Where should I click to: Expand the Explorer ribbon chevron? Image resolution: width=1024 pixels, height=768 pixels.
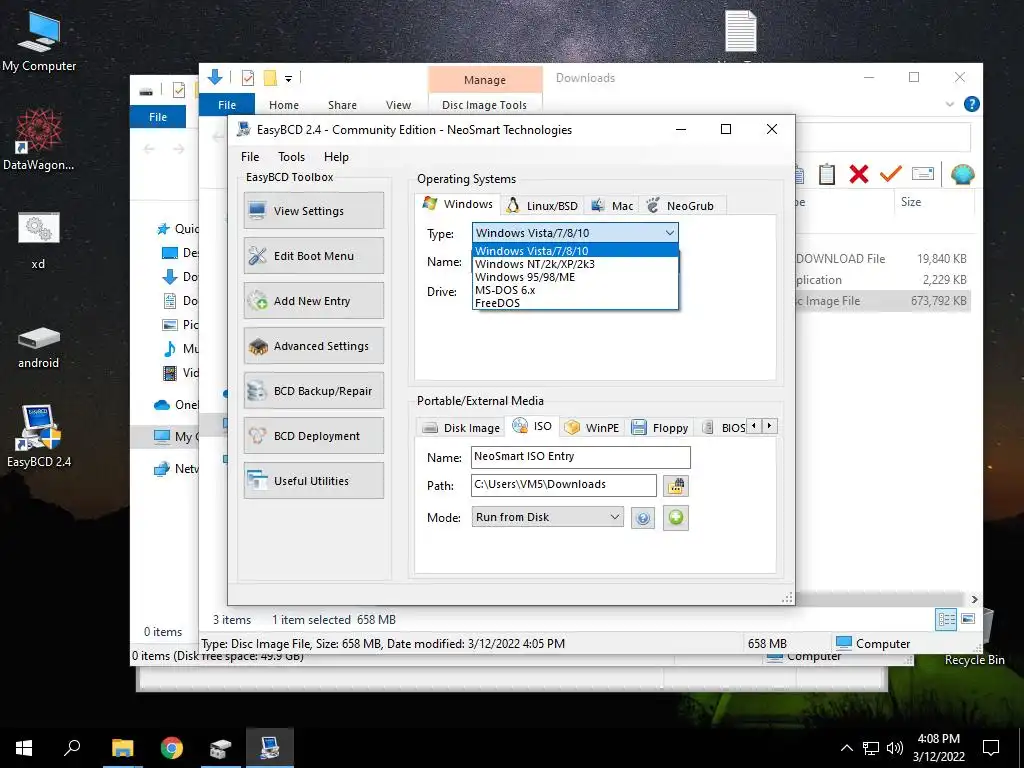point(950,104)
